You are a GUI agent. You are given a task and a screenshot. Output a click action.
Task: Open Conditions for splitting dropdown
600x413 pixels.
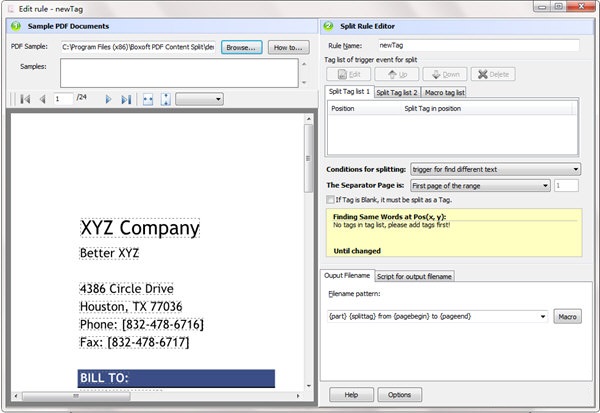[496, 169]
